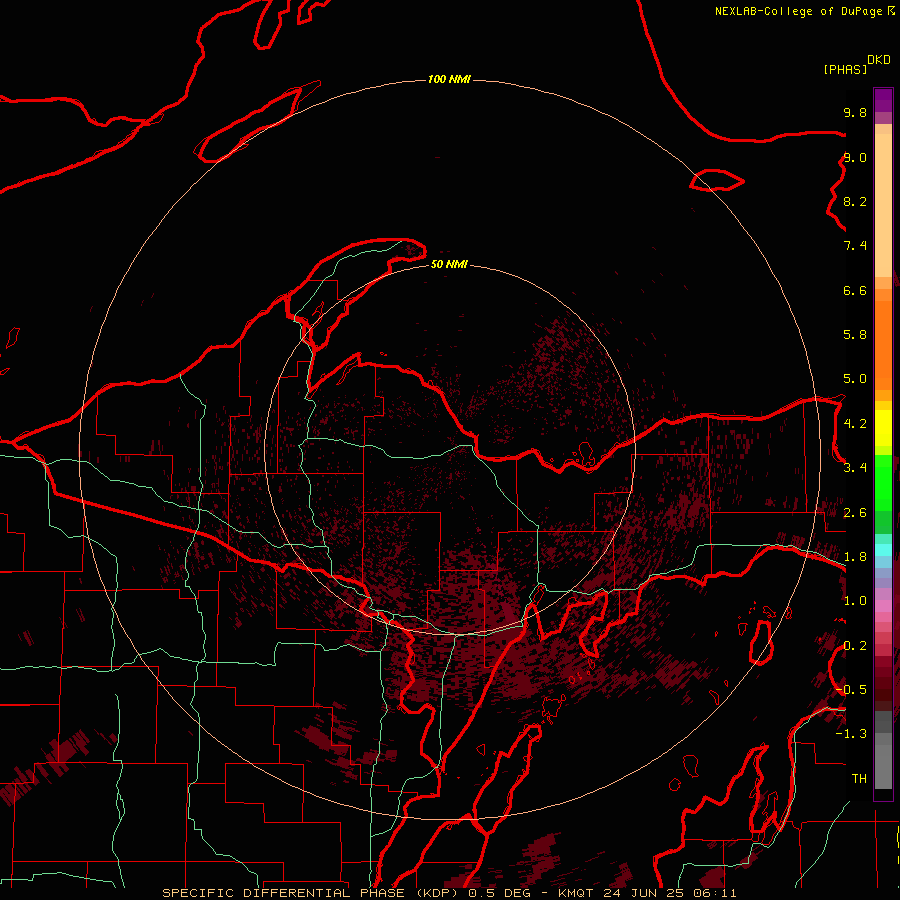The width and height of the screenshot is (900, 900).
Task: Click the -0.5 value on the scale
Action: click(851, 690)
